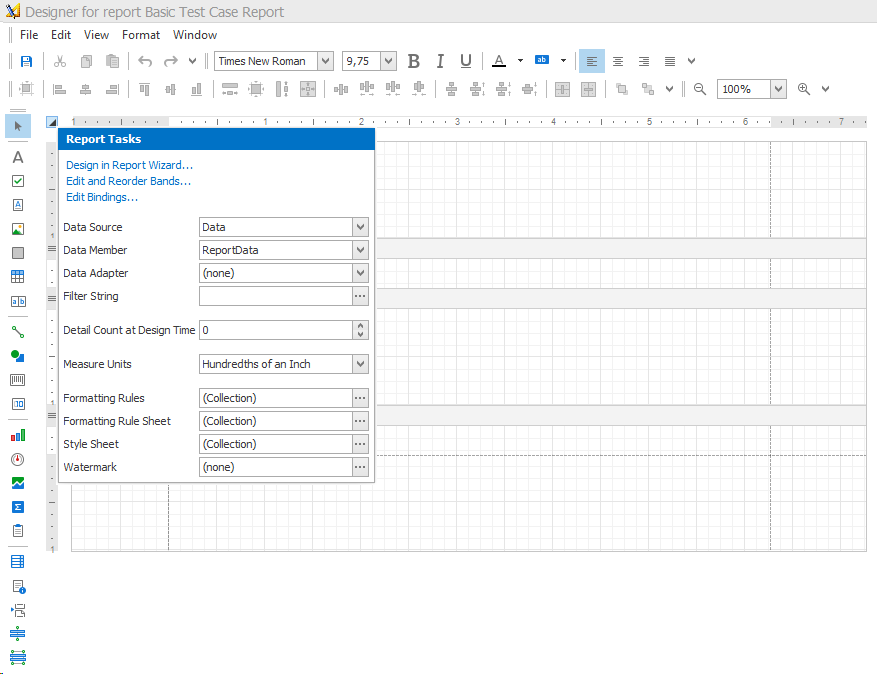Viewport: 877px width, 674px height.
Task: Open the Format menu
Action: tap(141, 35)
